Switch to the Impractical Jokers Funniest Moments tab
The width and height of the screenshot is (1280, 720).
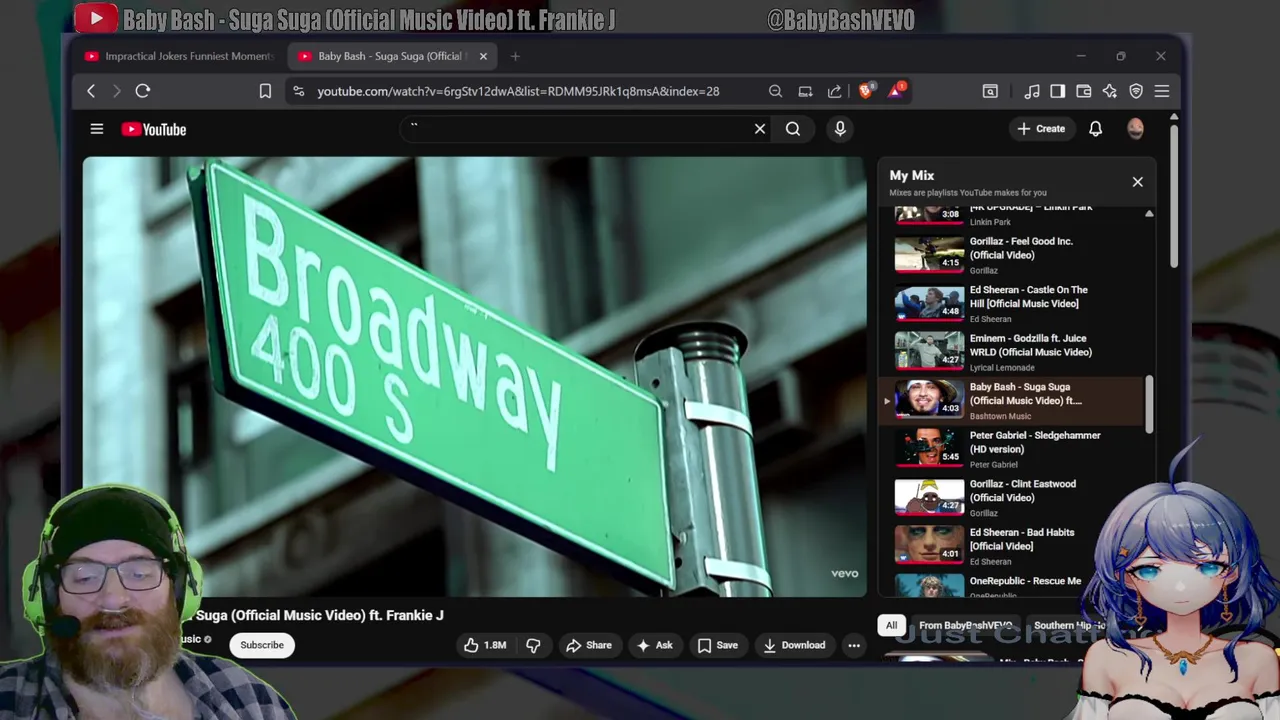pos(180,56)
